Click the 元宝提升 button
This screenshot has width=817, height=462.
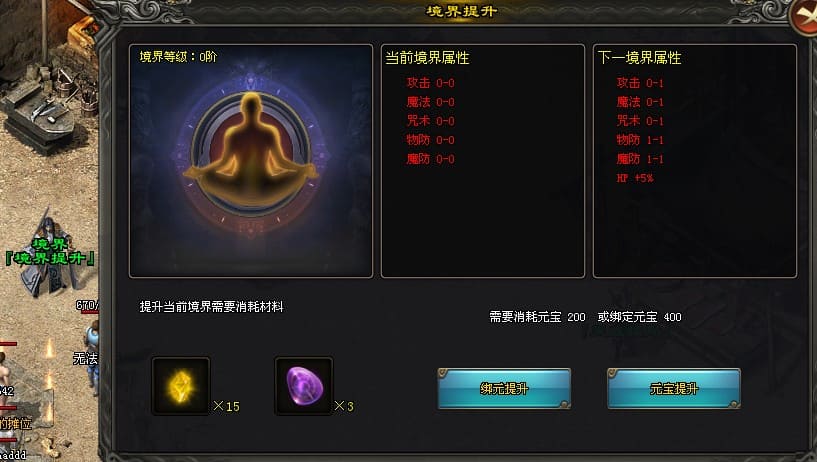pyautogui.click(x=674, y=389)
